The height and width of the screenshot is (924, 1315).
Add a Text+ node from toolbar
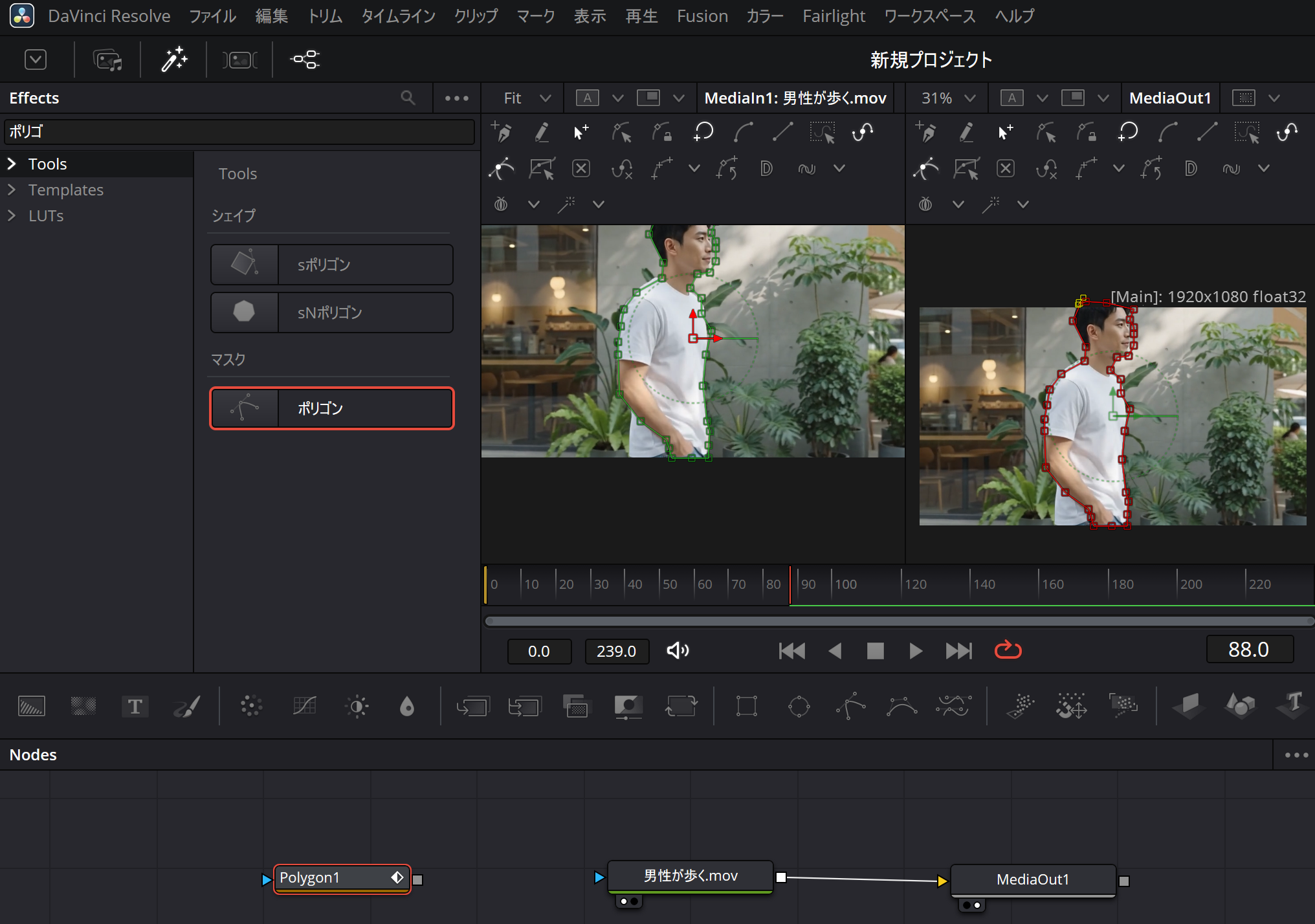135,706
